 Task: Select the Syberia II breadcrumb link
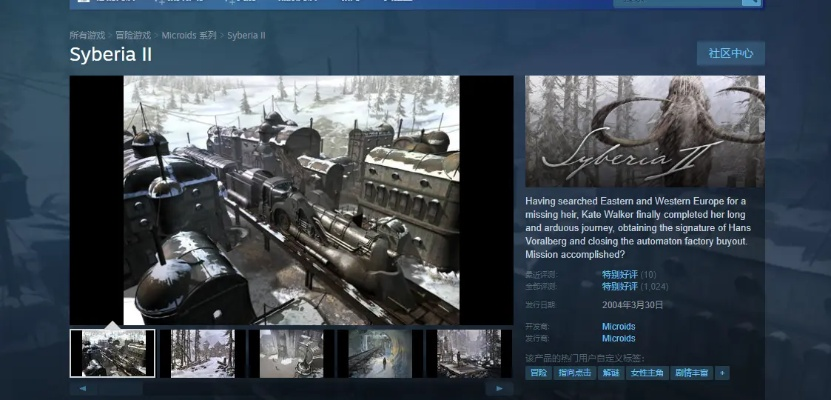click(246, 35)
